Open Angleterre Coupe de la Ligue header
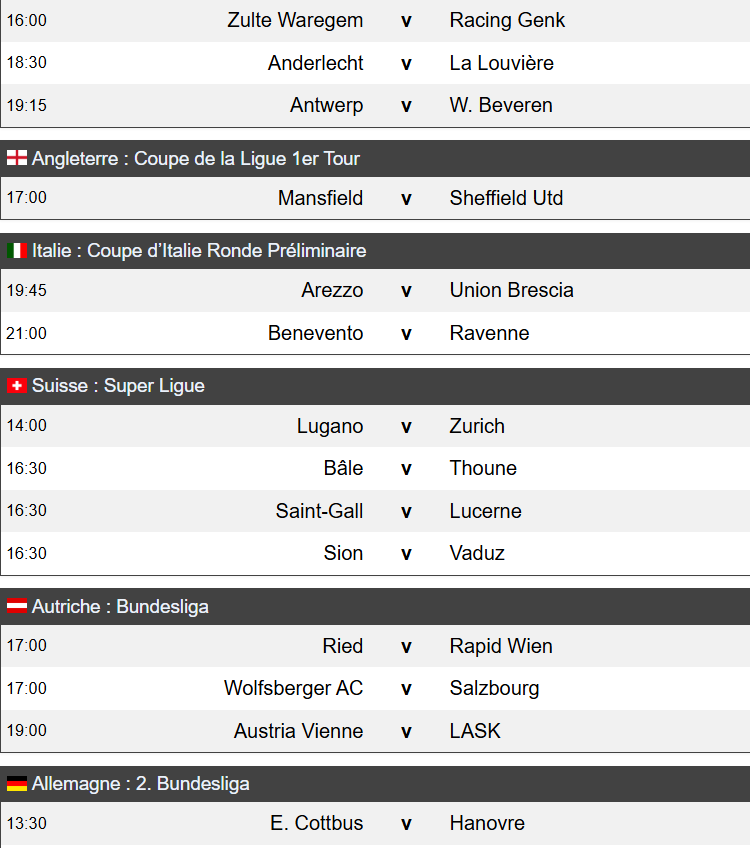 (375, 158)
